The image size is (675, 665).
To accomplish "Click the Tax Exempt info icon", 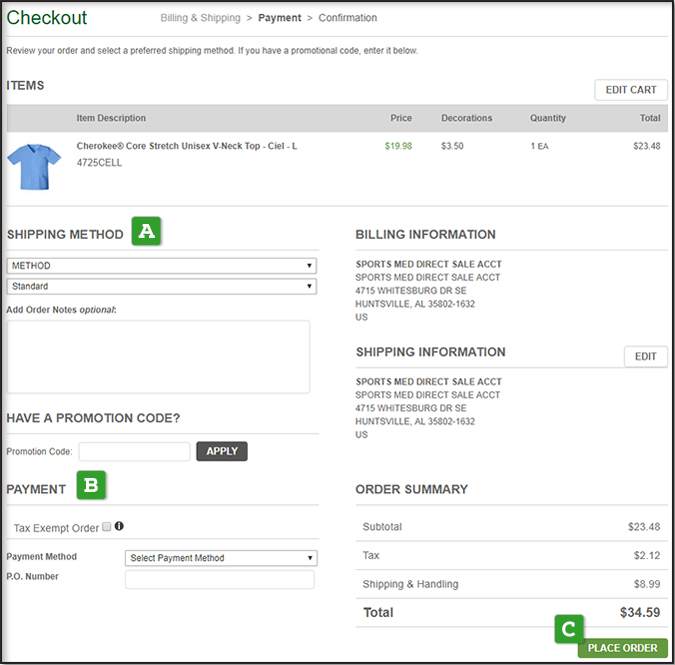I will 119,526.
